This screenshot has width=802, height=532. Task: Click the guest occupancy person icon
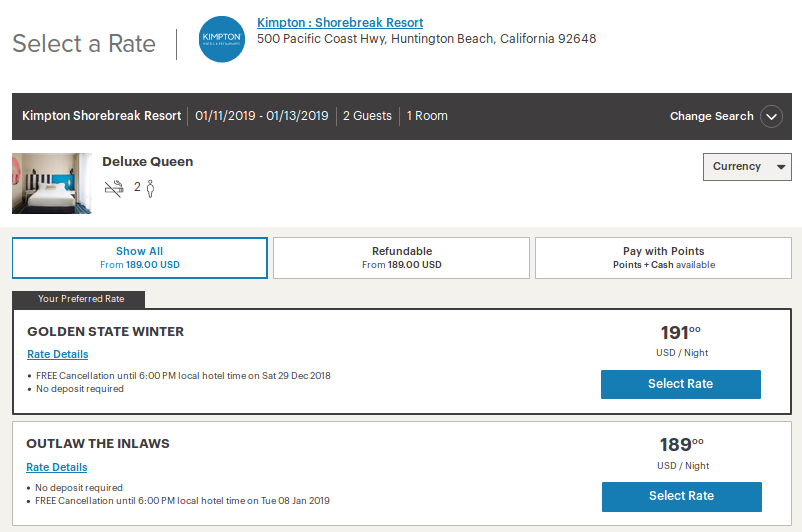click(150, 187)
